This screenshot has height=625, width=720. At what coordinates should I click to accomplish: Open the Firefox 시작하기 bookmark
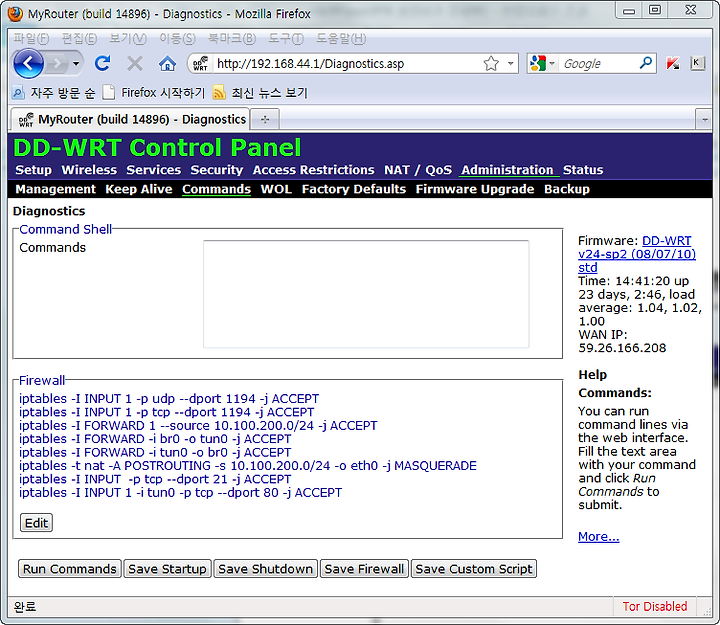click(154, 93)
